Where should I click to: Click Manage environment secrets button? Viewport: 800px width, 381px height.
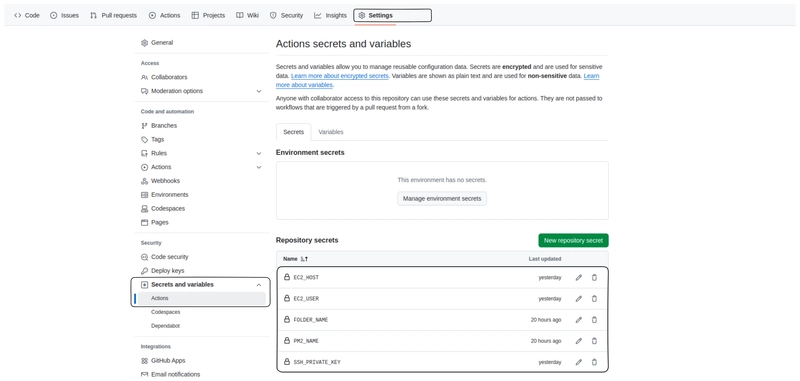pyautogui.click(x=442, y=198)
